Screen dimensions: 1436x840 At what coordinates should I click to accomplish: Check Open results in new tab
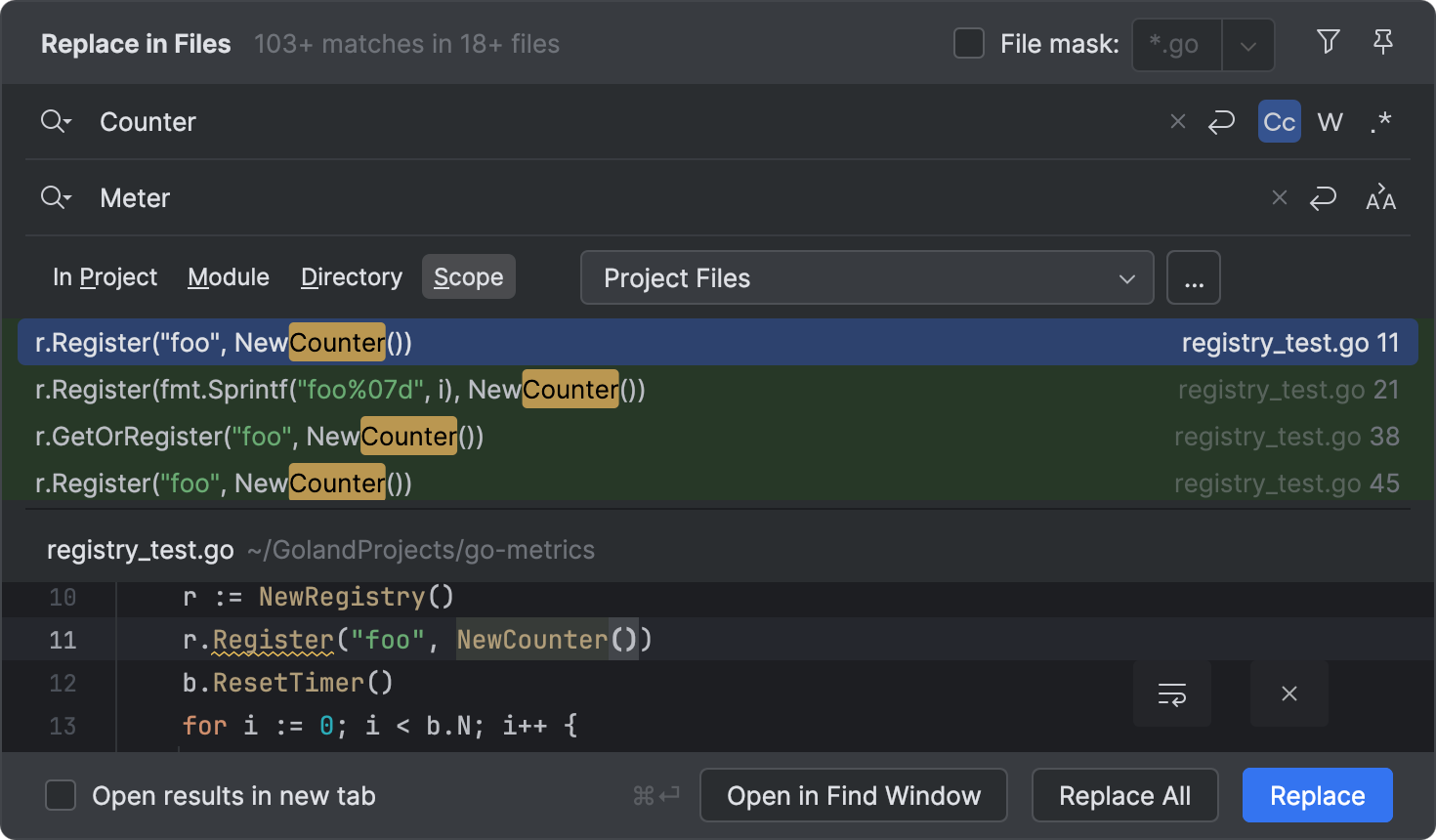[x=61, y=795]
